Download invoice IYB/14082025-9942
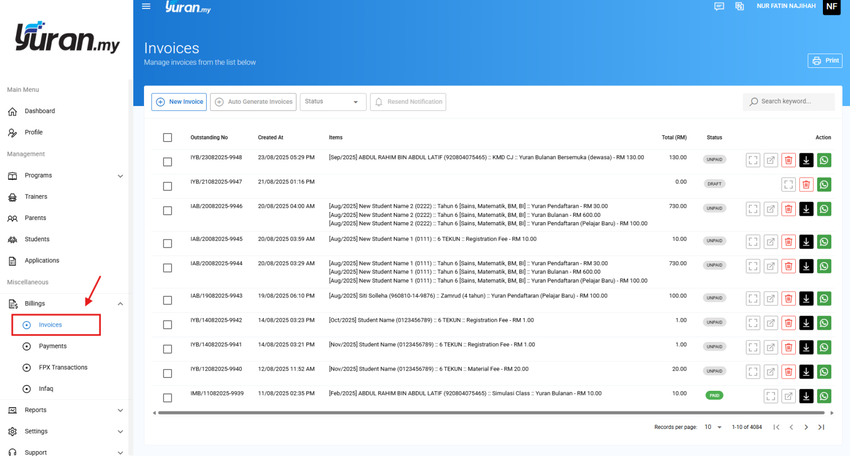 coord(806,323)
